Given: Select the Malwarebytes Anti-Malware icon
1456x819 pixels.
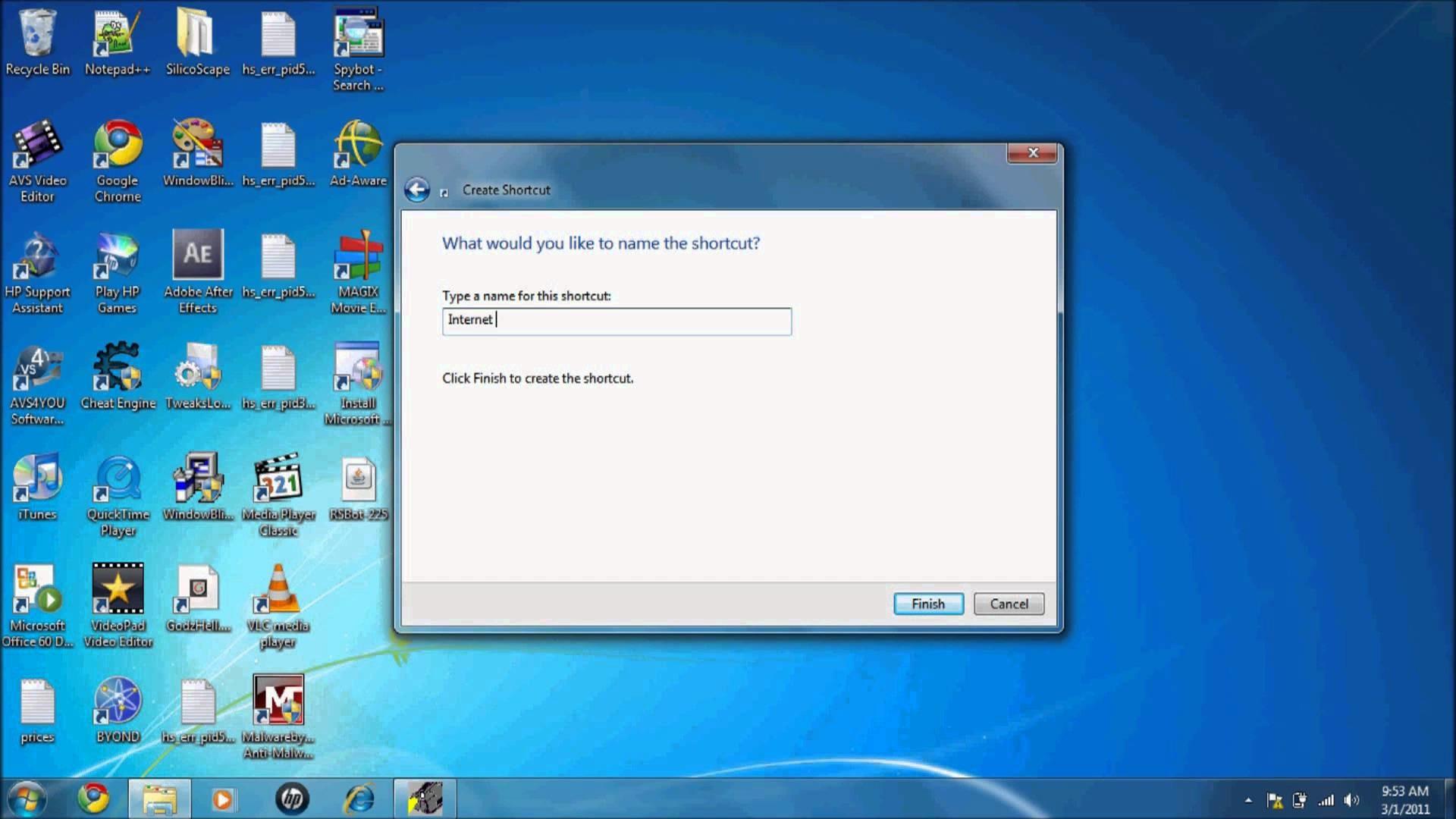Looking at the screenshot, I should tap(278, 701).
